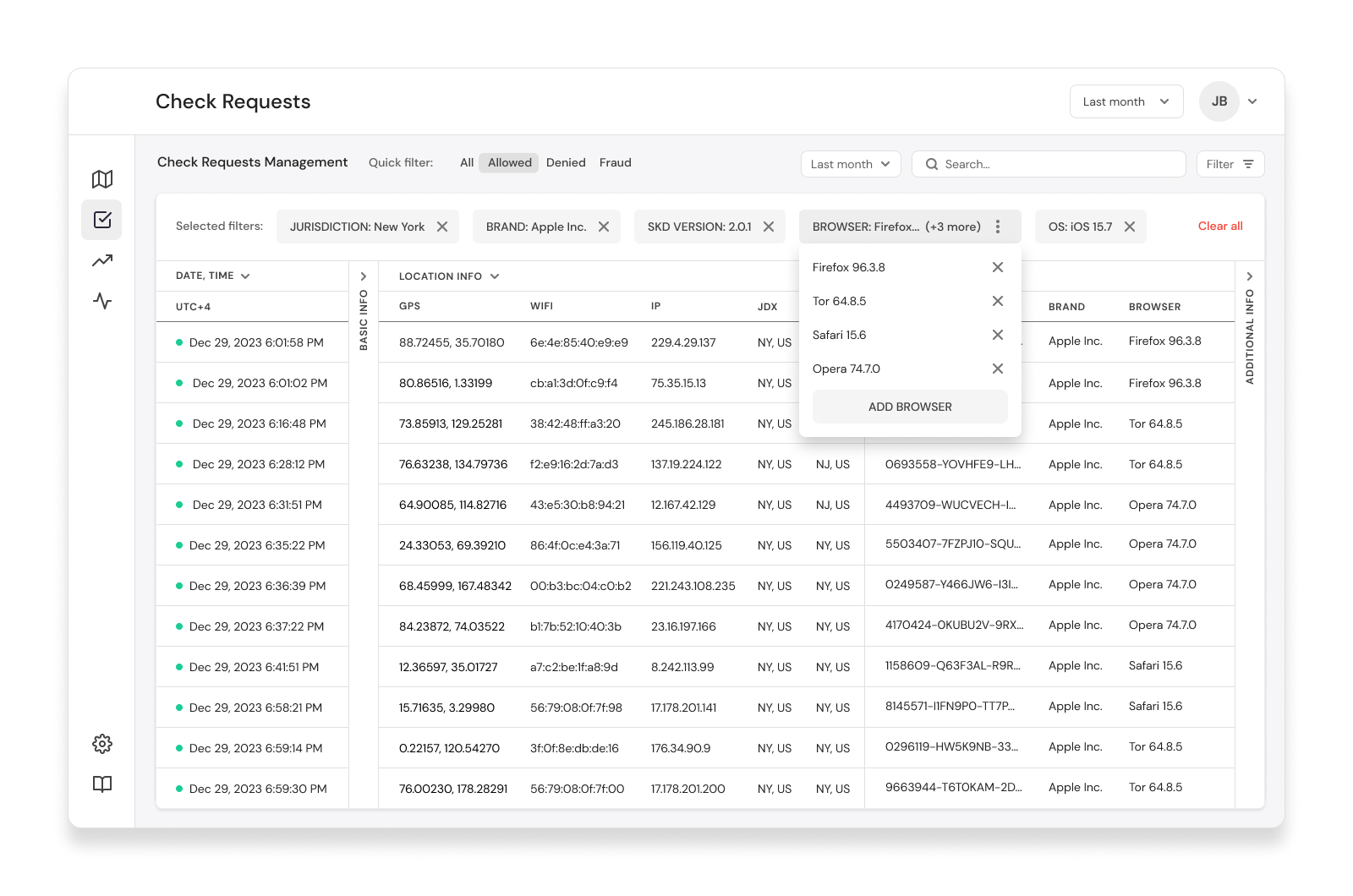Select the All quick filter

[467, 162]
